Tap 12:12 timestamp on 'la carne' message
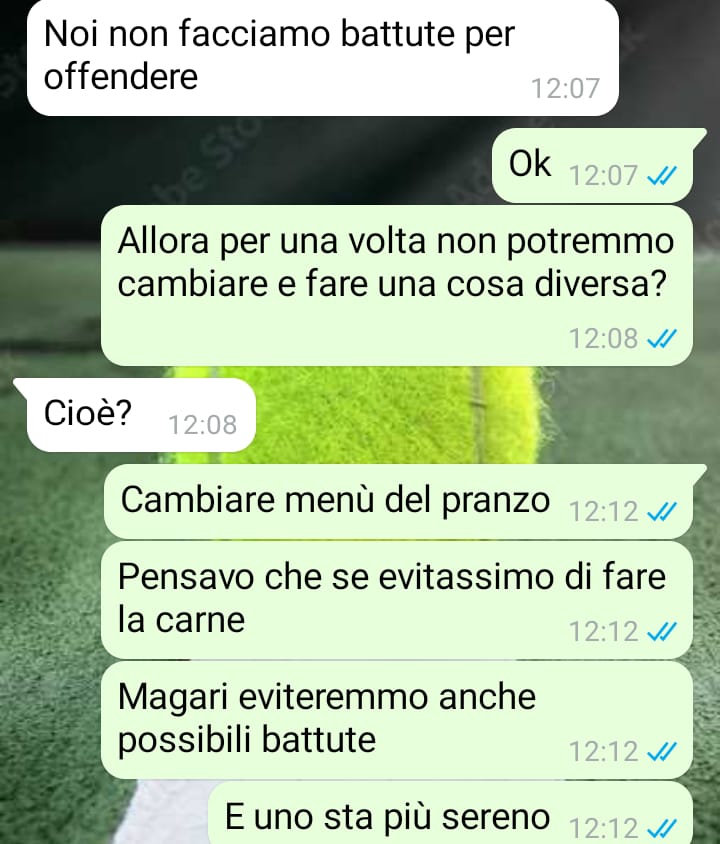Screen dimensions: 720x844 pos(603,631)
